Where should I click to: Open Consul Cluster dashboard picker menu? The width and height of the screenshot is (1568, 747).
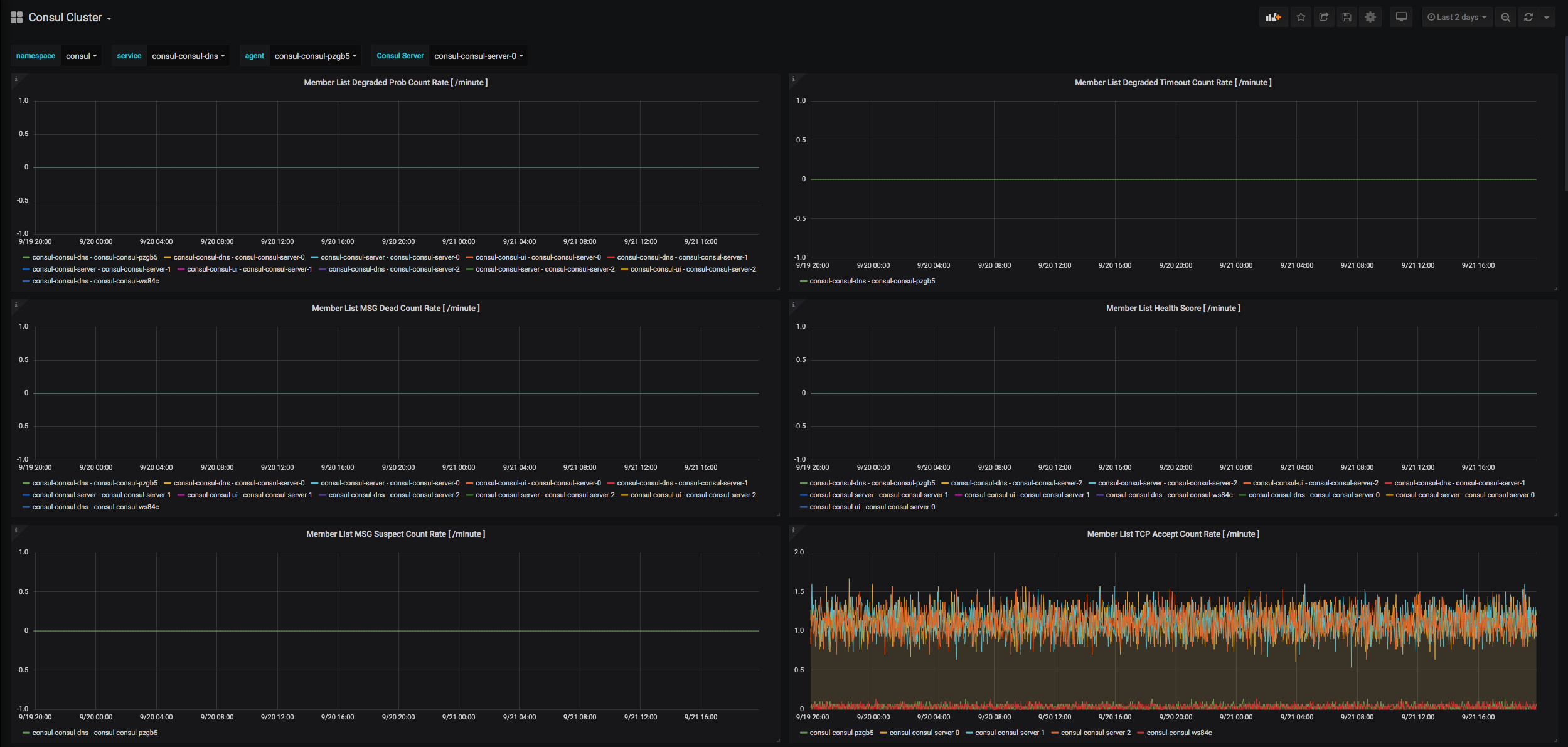pos(70,18)
